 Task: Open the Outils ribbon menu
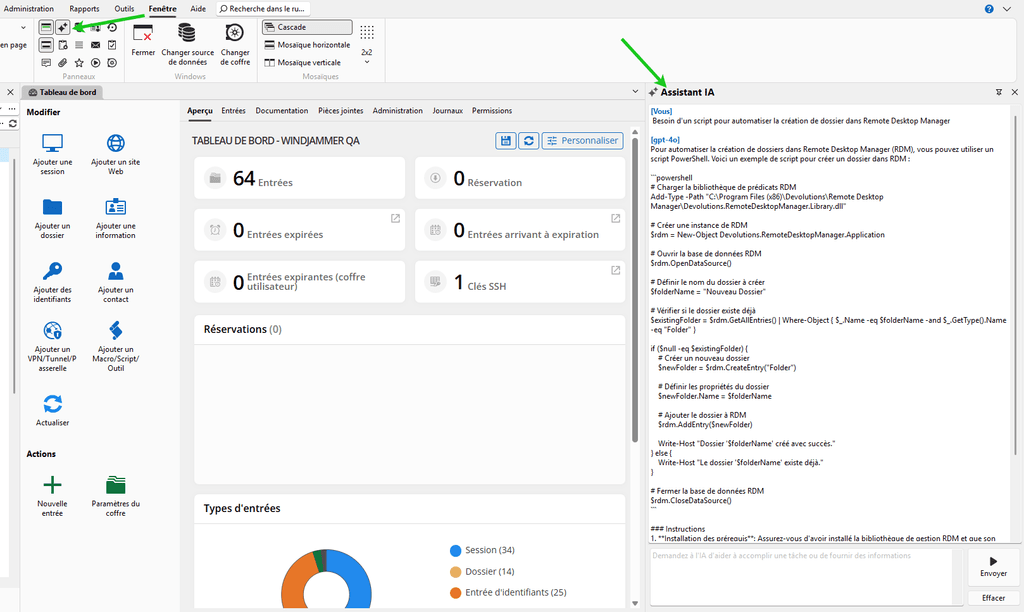tap(124, 8)
